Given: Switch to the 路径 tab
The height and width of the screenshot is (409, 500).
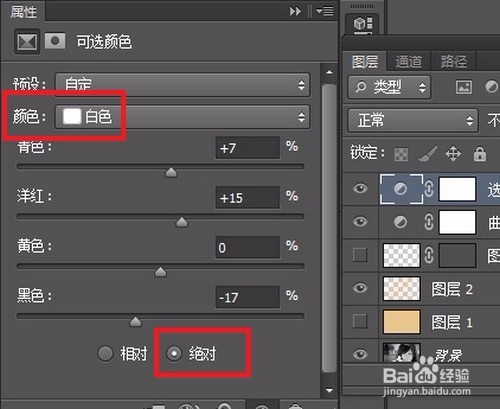Looking at the screenshot, I should click(x=454, y=61).
